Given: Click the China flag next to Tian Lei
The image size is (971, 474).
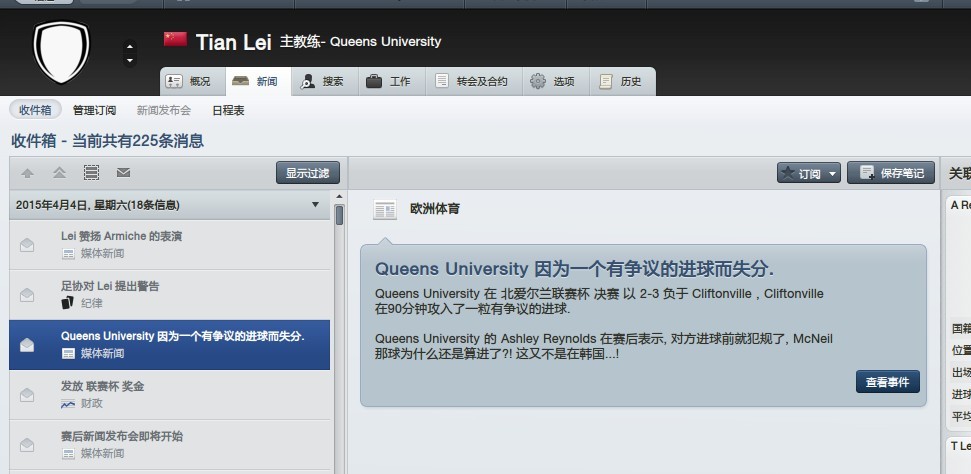Looking at the screenshot, I should (x=175, y=40).
